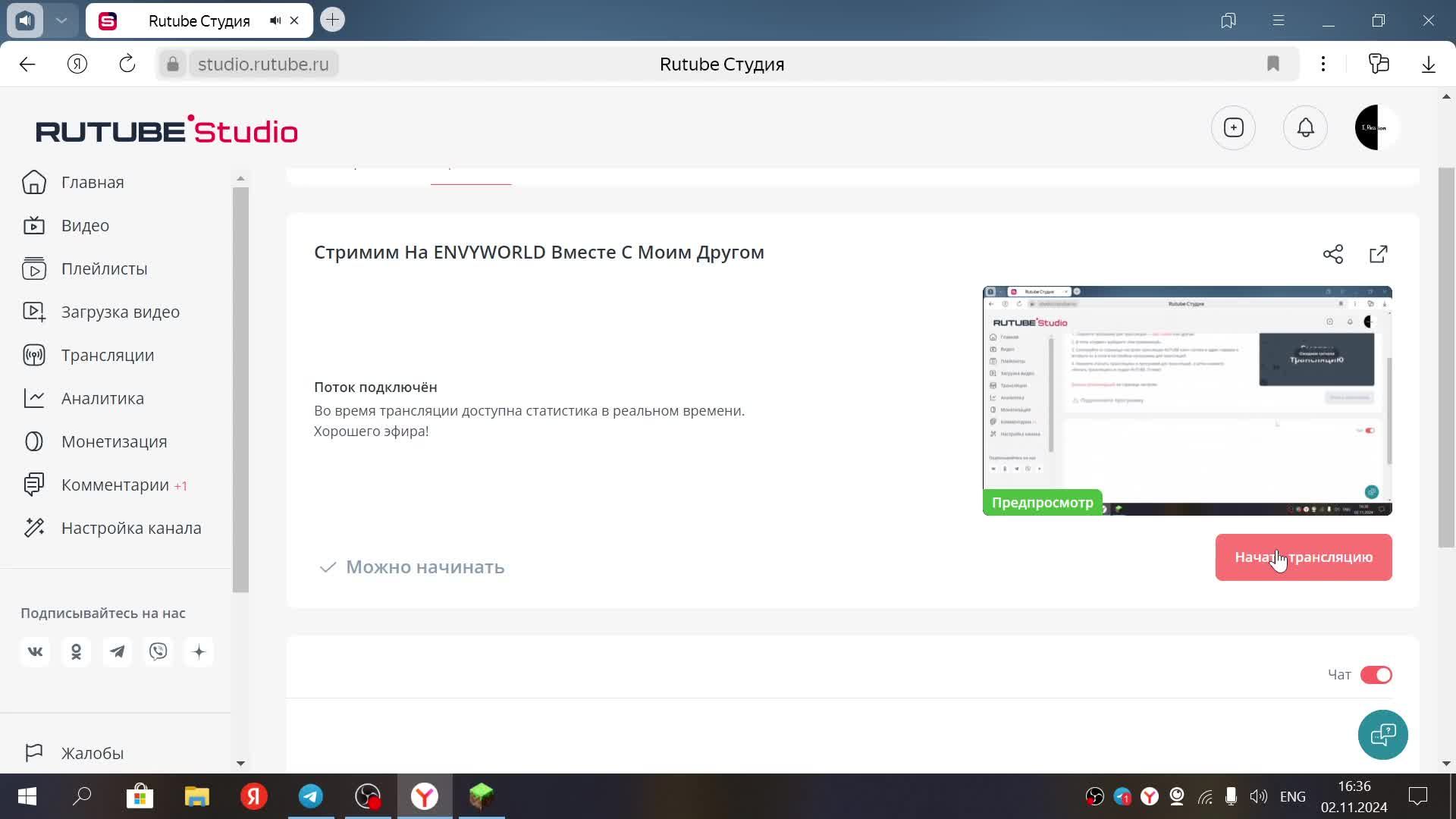Open the VK social link icon

(35, 652)
